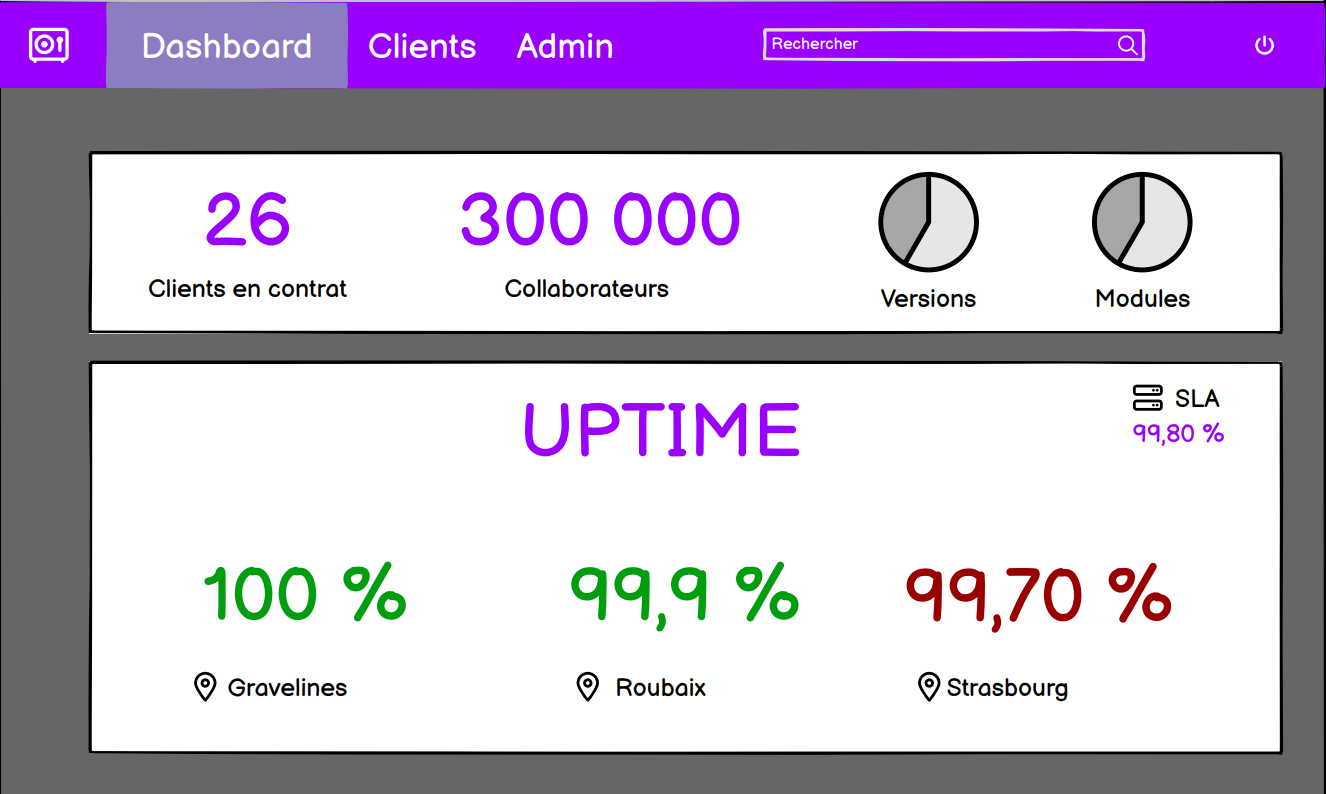1326x794 pixels.
Task: Click the Gravelines location pin icon
Action: [x=205, y=687]
